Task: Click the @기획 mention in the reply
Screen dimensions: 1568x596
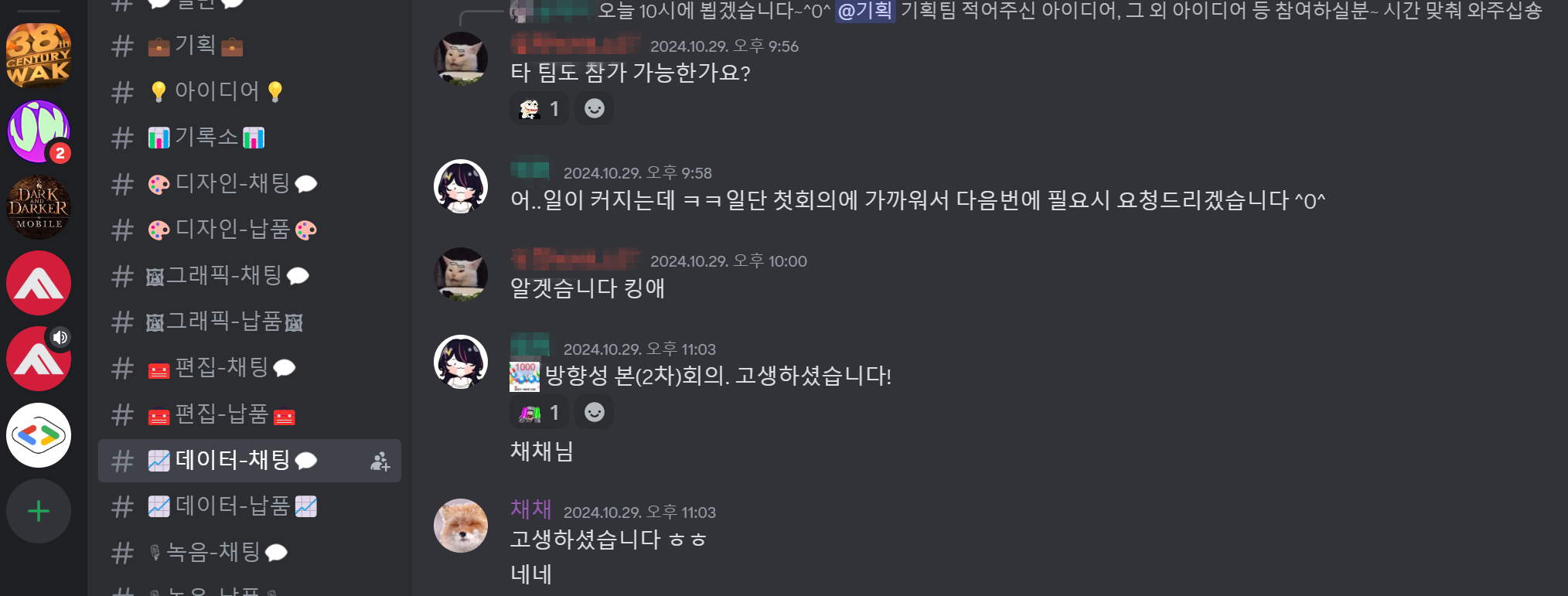Action: point(865,11)
